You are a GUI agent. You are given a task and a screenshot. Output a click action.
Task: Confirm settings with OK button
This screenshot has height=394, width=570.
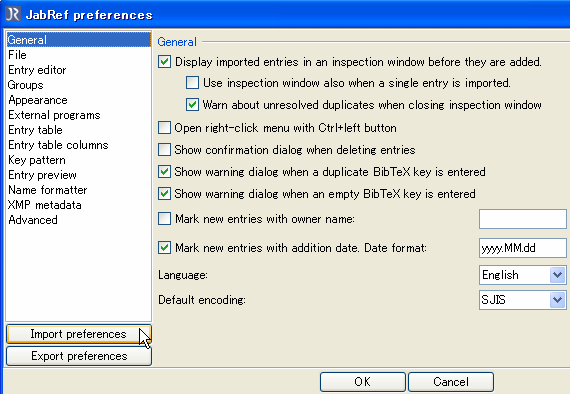pyautogui.click(x=362, y=382)
